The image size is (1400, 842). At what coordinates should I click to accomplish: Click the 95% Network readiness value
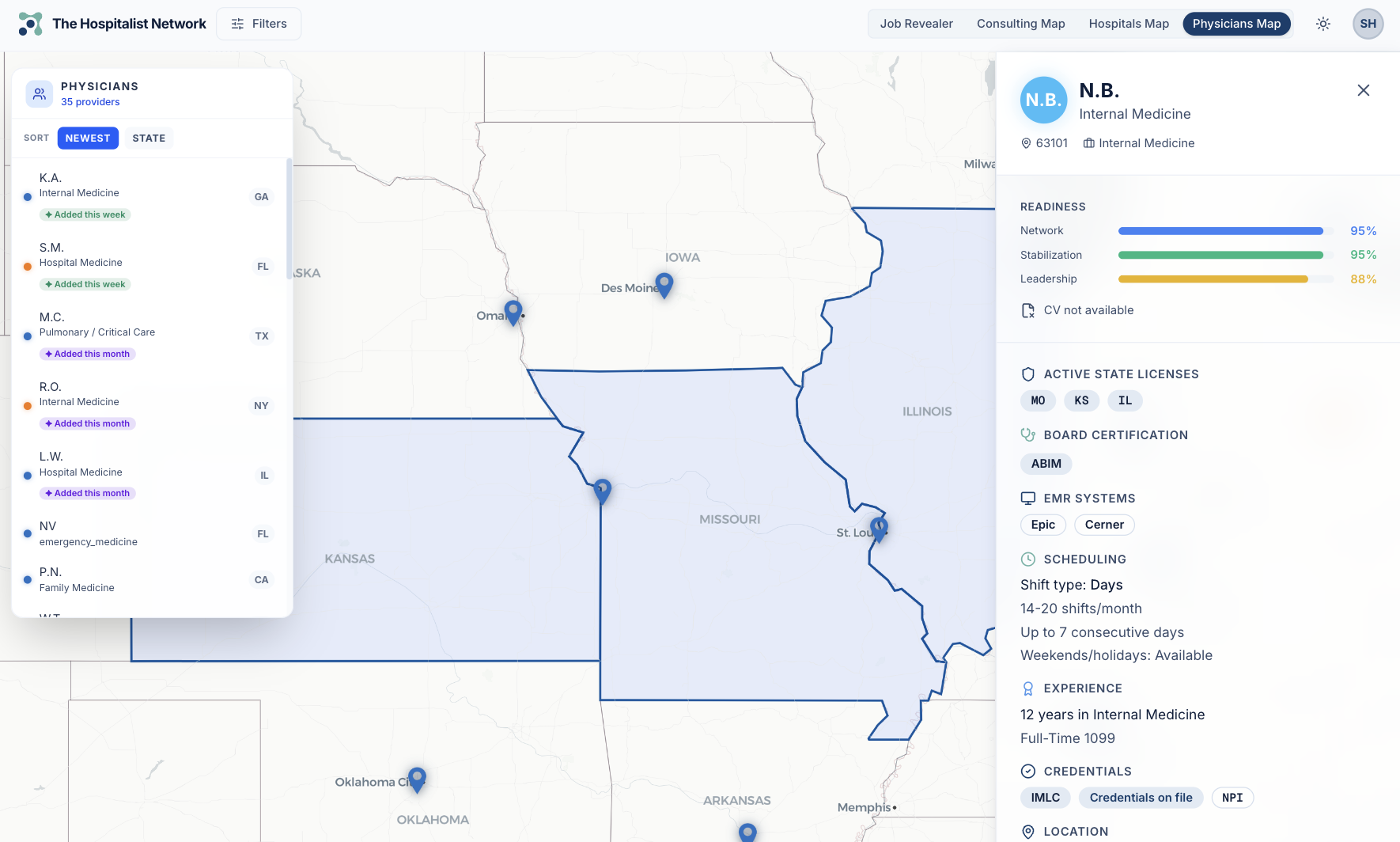[1363, 231]
